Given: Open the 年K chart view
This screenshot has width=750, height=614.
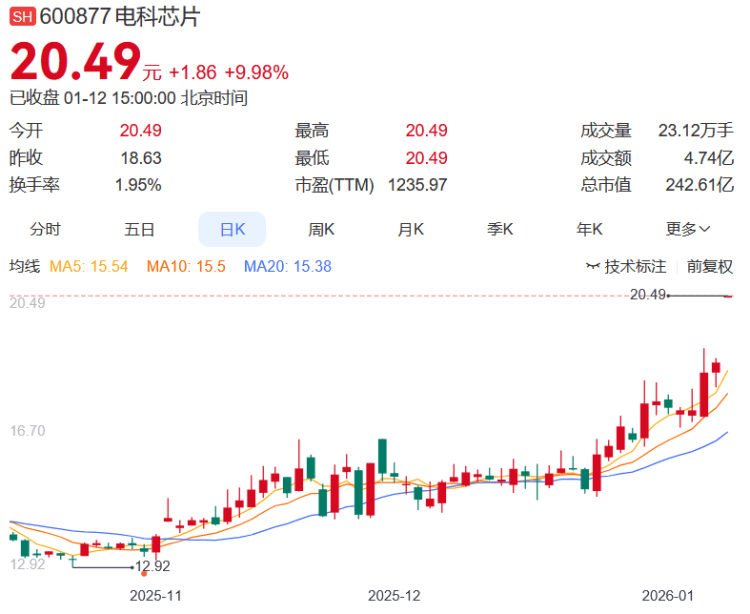Looking at the screenshot, I should (x=589, y=230).
